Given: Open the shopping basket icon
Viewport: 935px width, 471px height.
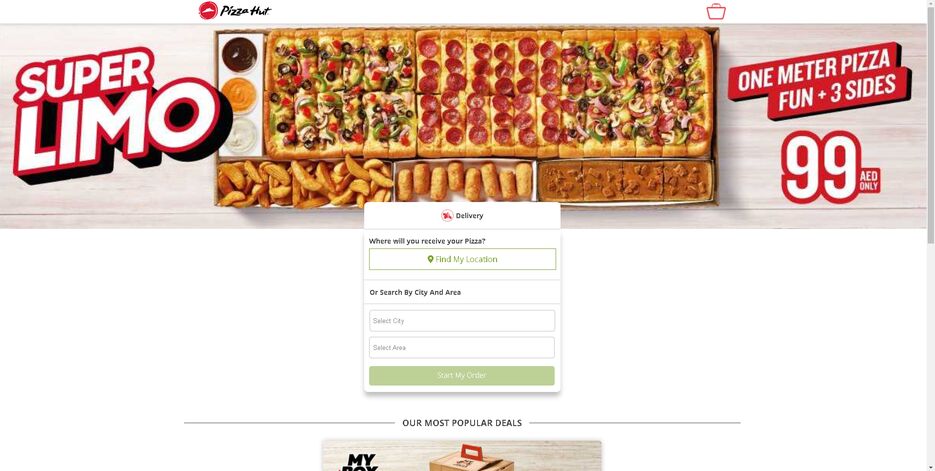Looking at the screenshot, I should coord(716,11).
